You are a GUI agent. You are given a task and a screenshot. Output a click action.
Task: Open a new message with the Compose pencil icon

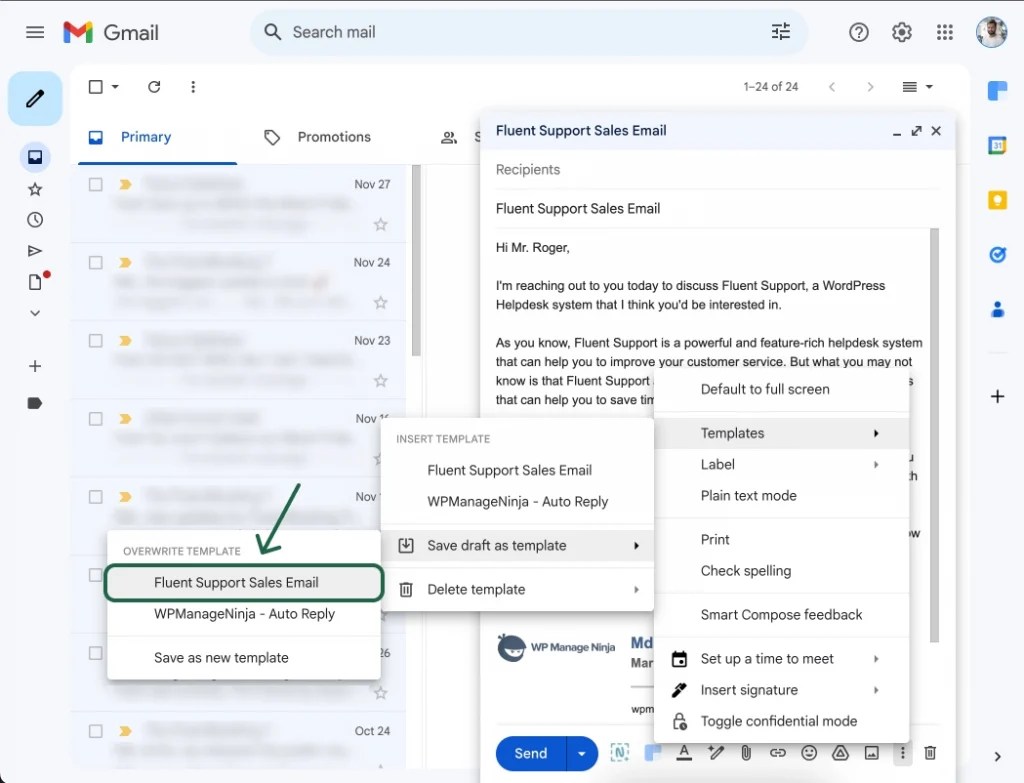click(35, 98)
